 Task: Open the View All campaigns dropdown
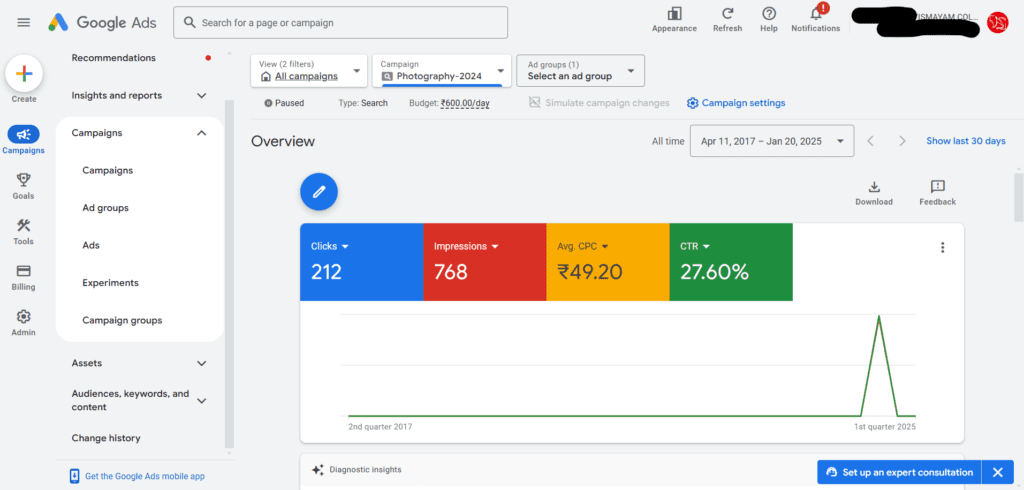point(309,71)
